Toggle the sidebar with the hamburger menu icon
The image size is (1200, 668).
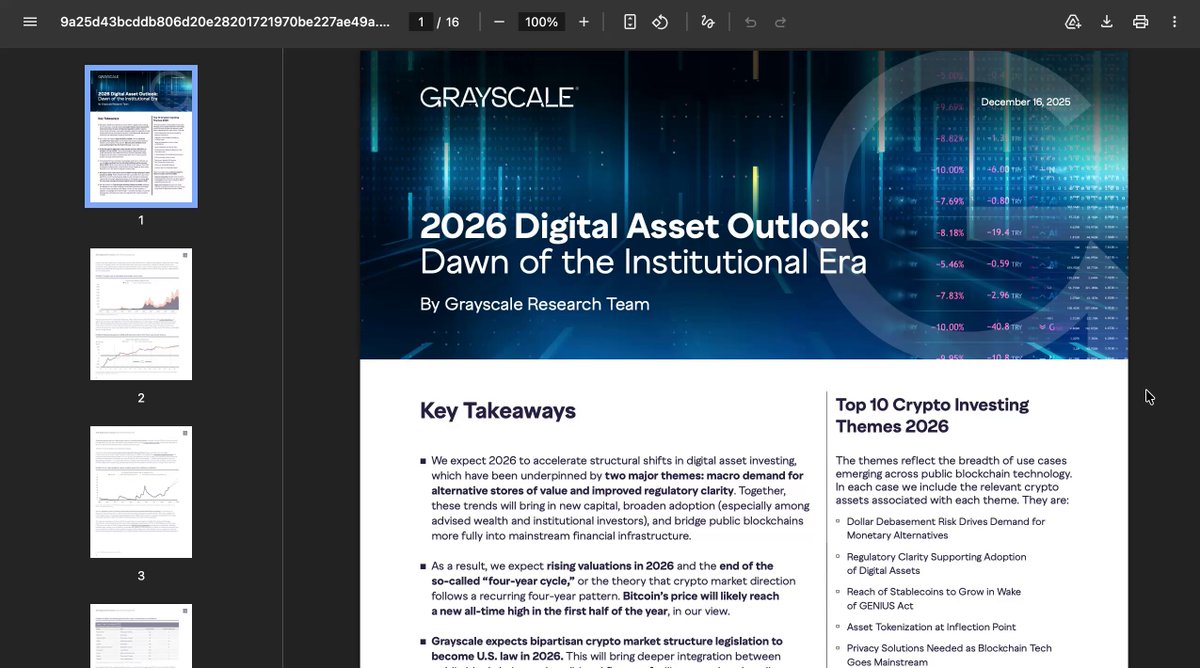[30, 22]
